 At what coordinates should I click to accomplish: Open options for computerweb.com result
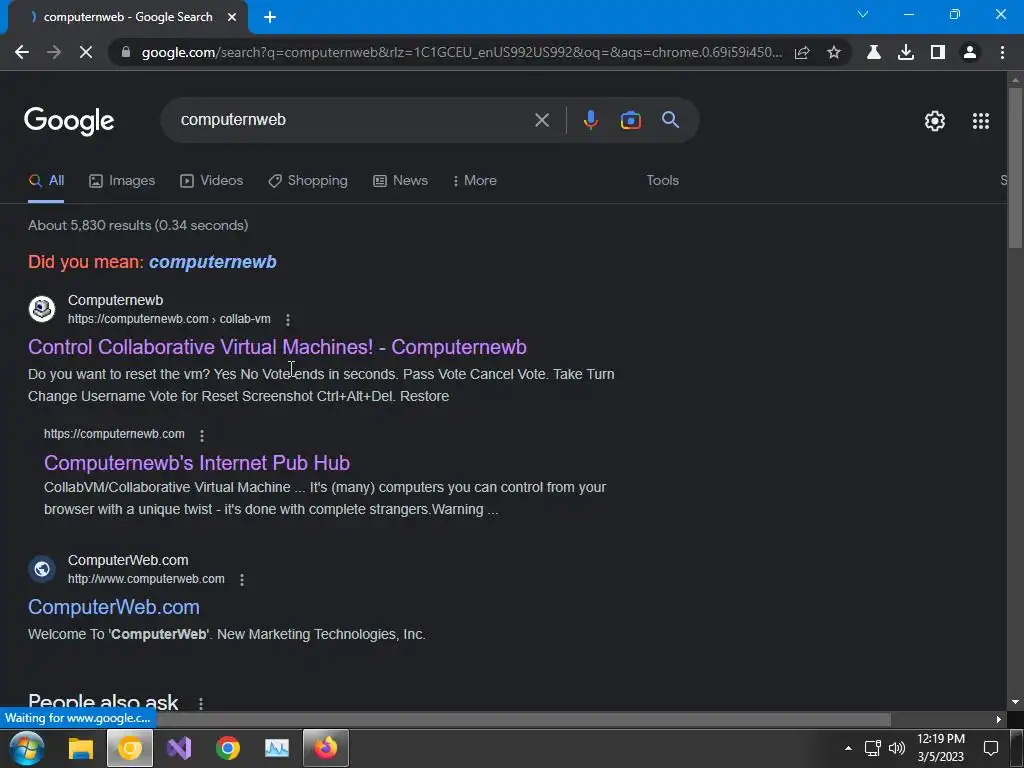[242, 579]
